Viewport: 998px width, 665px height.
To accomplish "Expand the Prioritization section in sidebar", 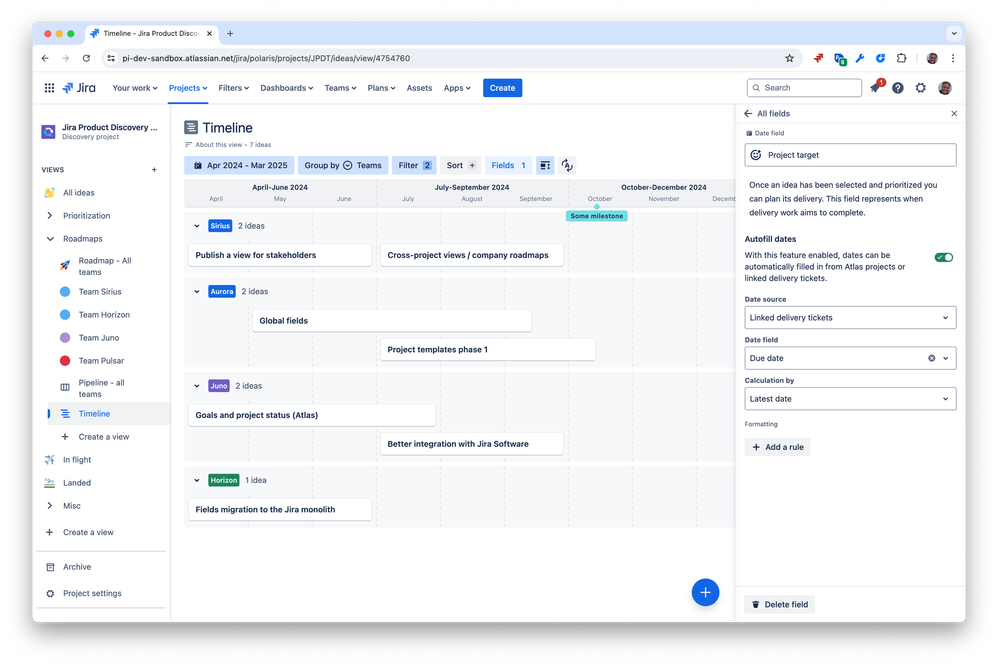I will [50, 216].
